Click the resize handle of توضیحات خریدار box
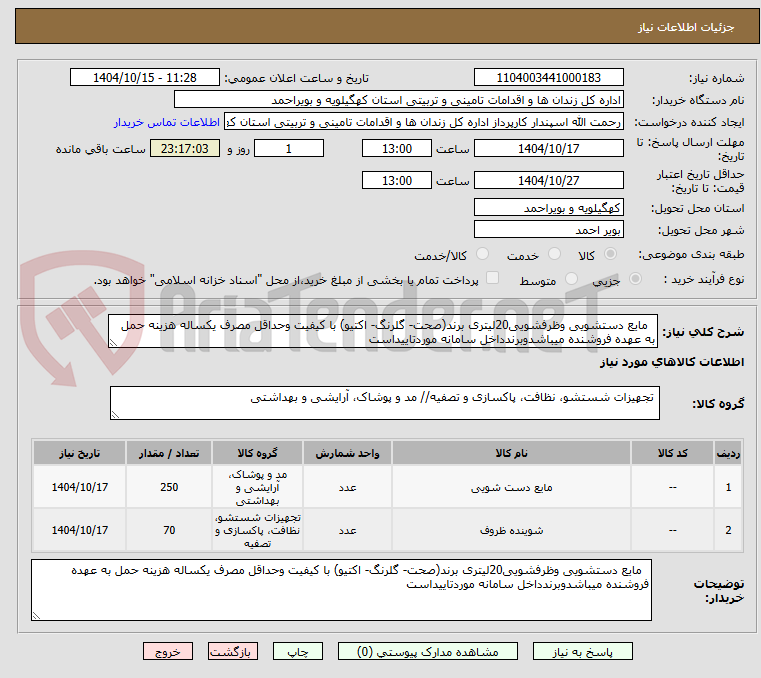The height and width of the screenshot is (678, 761). (x=36, y=616)
